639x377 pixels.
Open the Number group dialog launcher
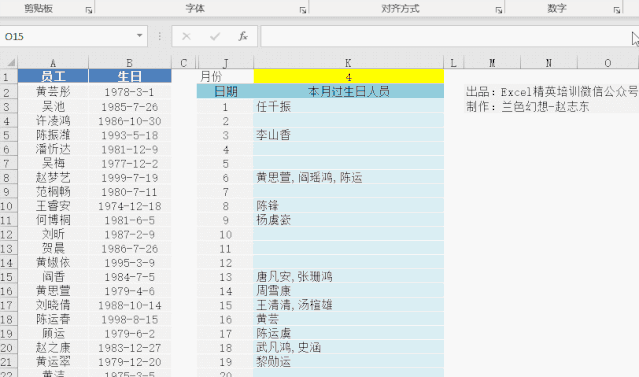617,10
